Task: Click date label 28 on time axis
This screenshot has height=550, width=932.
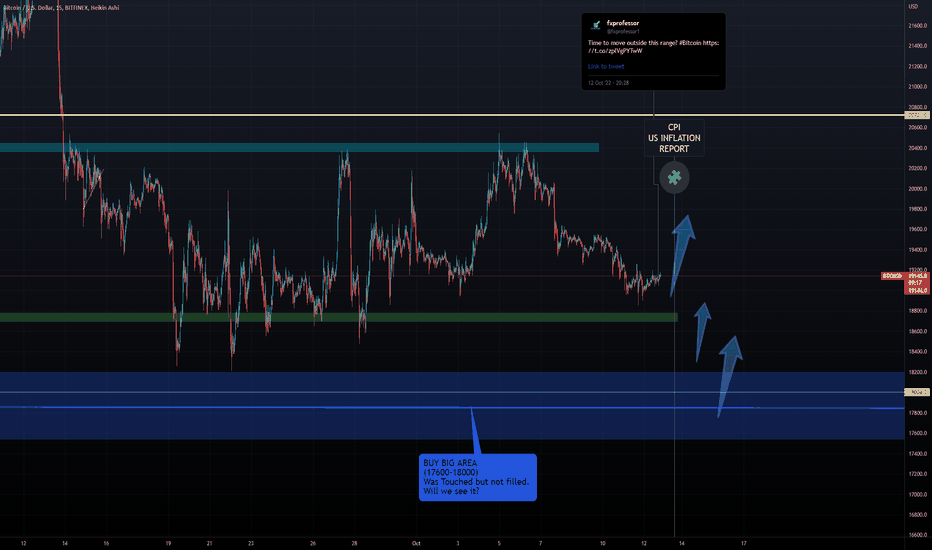Action: [354, 543]
